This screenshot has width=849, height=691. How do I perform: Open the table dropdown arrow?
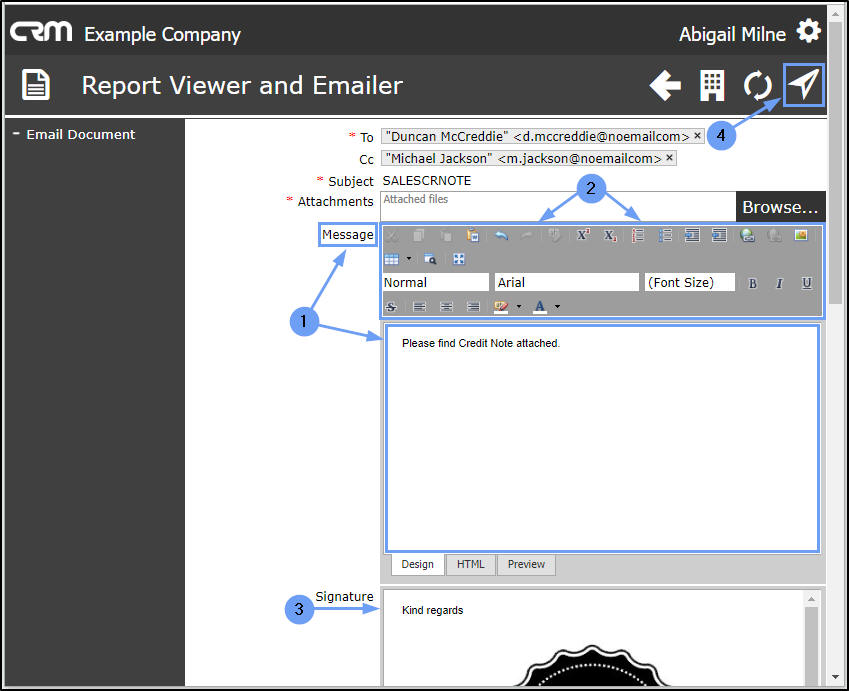coord(409,259)
